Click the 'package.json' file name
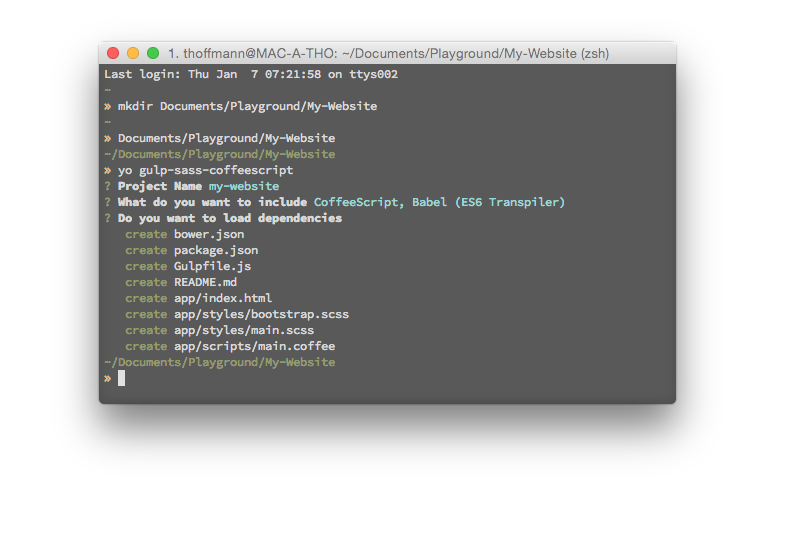 click(216, 250)
